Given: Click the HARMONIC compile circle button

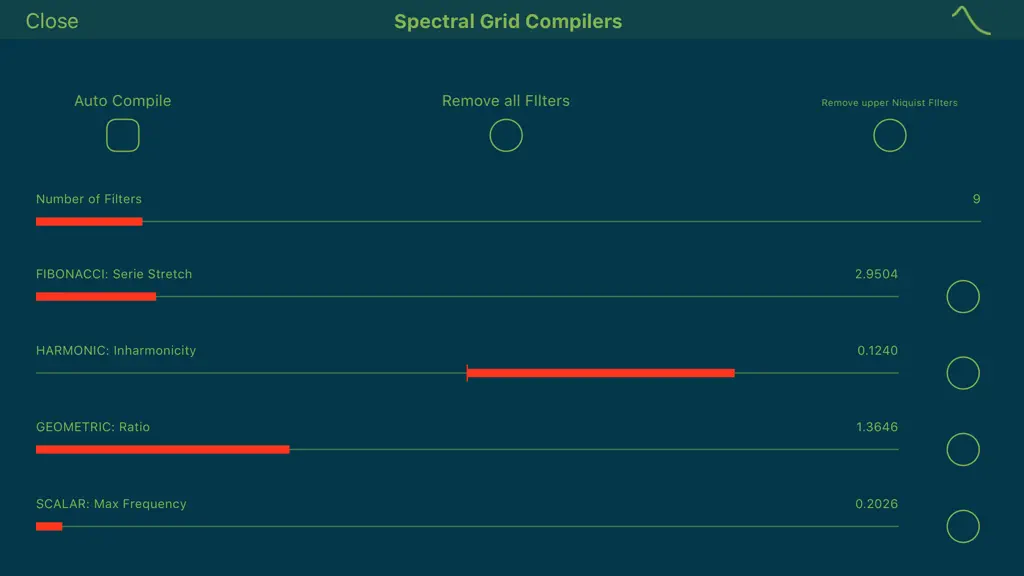Looking at the screenshot, I should 963,373.
